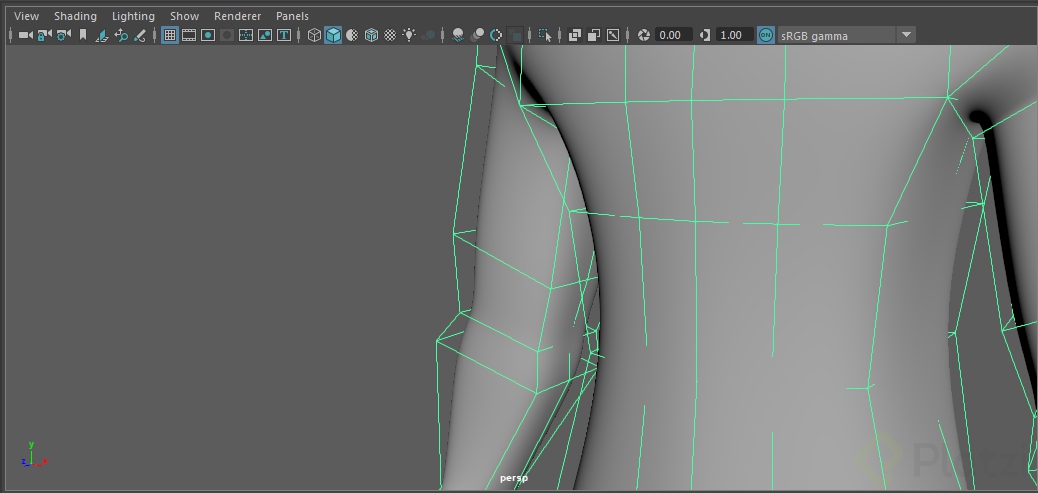Toggle the Field Chart display
The image size is (1038, 493).
tap(246, 35)
